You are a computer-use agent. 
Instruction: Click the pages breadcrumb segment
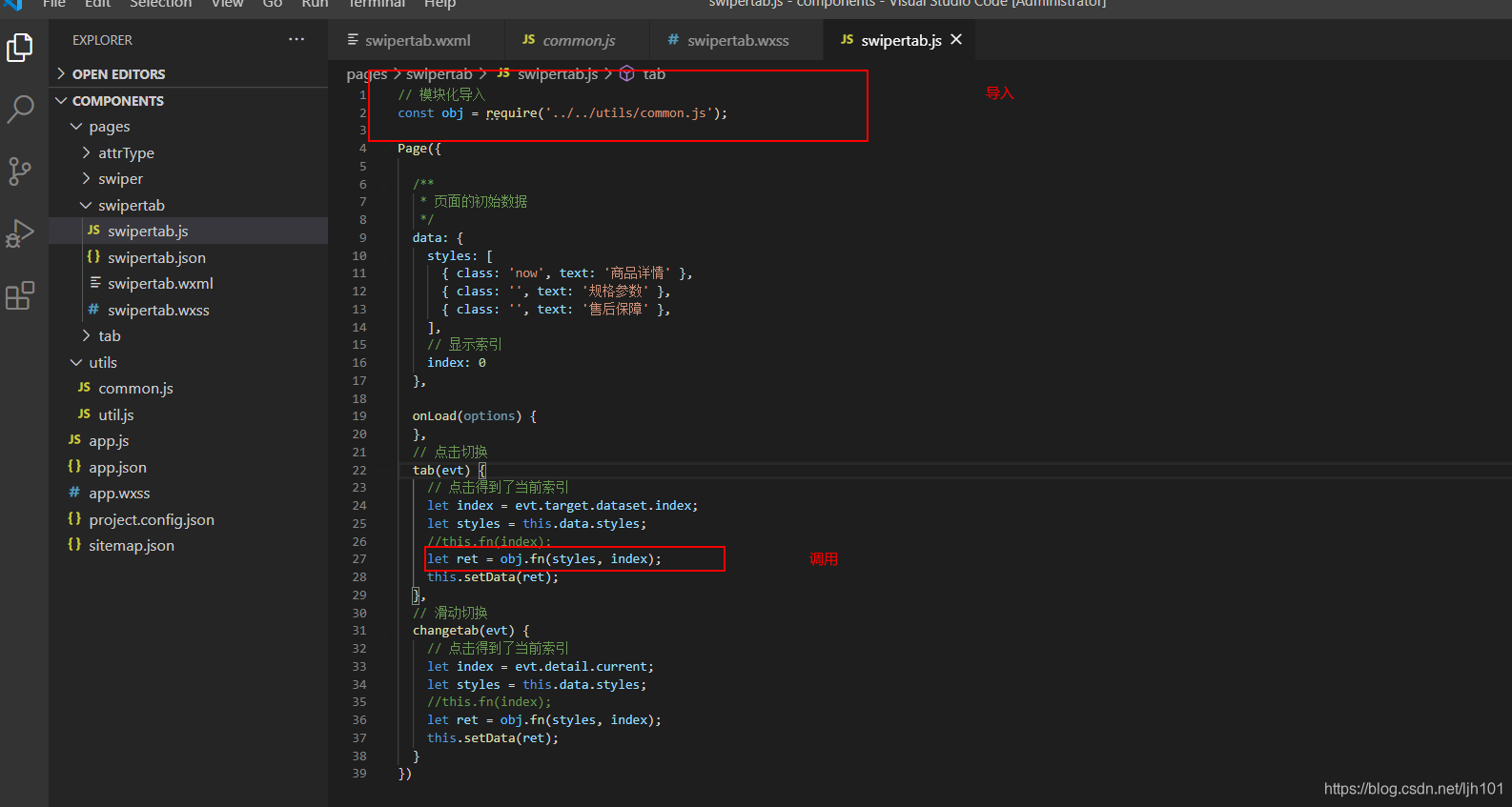(x=367, y=73)
